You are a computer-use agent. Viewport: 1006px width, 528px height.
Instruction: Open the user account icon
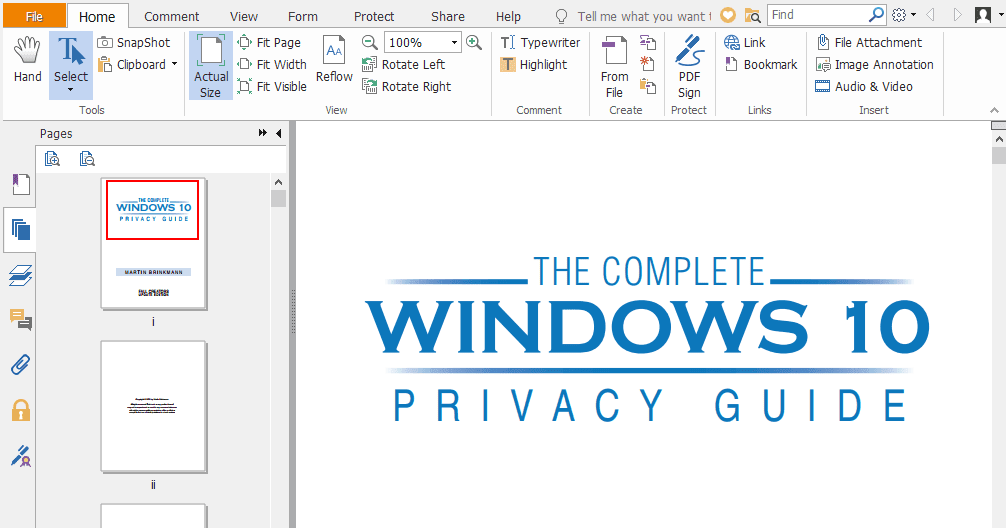[983, 15]
